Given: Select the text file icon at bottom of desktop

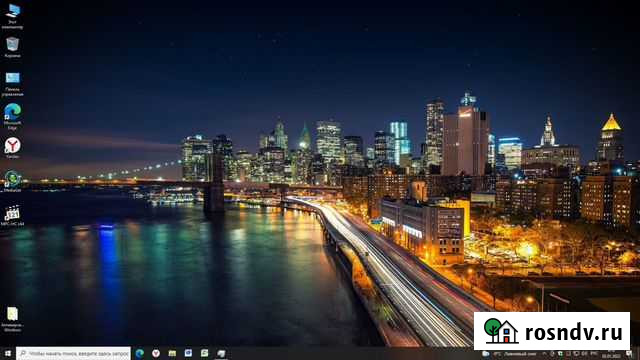Looking at the screenshot, I should point(12,319).
